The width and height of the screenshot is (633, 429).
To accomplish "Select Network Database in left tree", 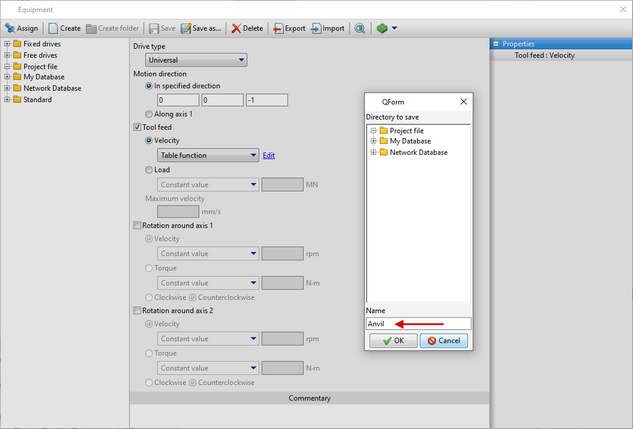I will (x=52, y=88).
